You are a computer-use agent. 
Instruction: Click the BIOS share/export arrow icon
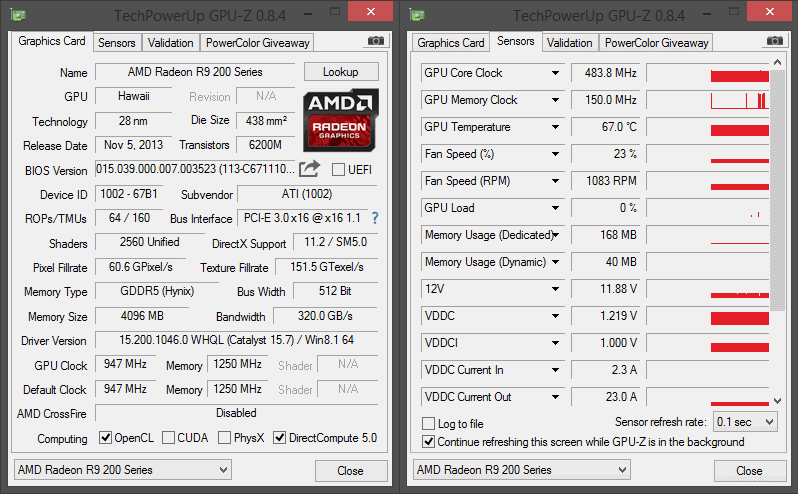pos(309,169)
